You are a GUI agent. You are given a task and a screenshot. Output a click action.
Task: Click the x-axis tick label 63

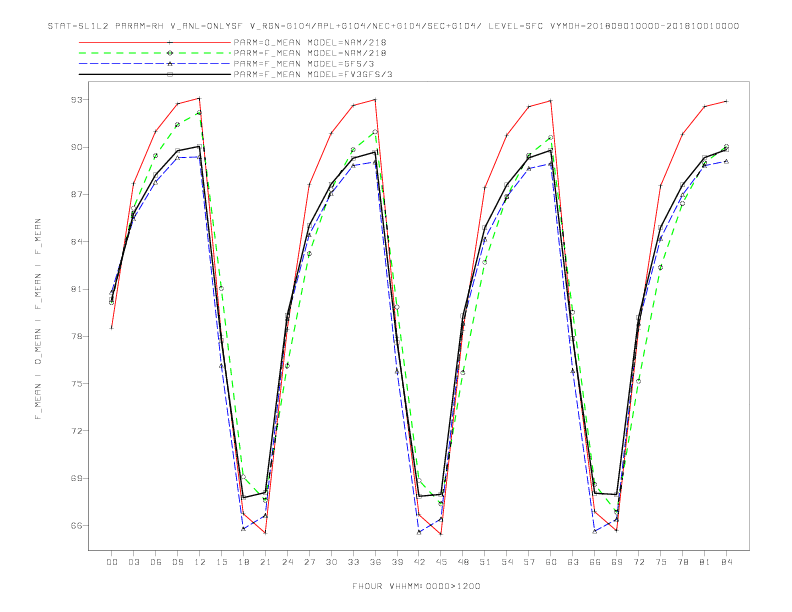point(573,562)
